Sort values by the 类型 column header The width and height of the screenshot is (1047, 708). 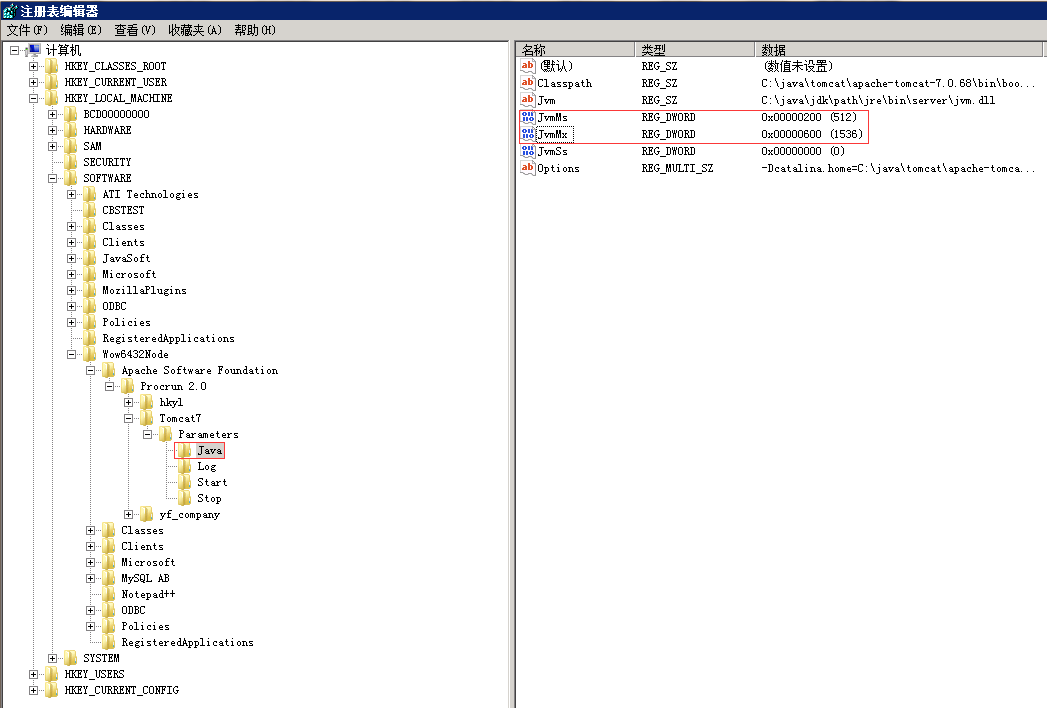(x=695, y=50)
